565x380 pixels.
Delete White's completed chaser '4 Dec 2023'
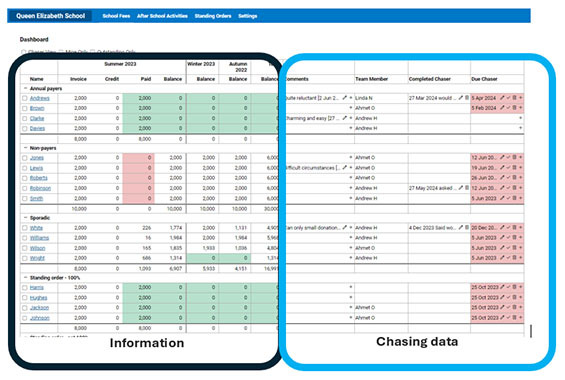click(x=467, y=227)
